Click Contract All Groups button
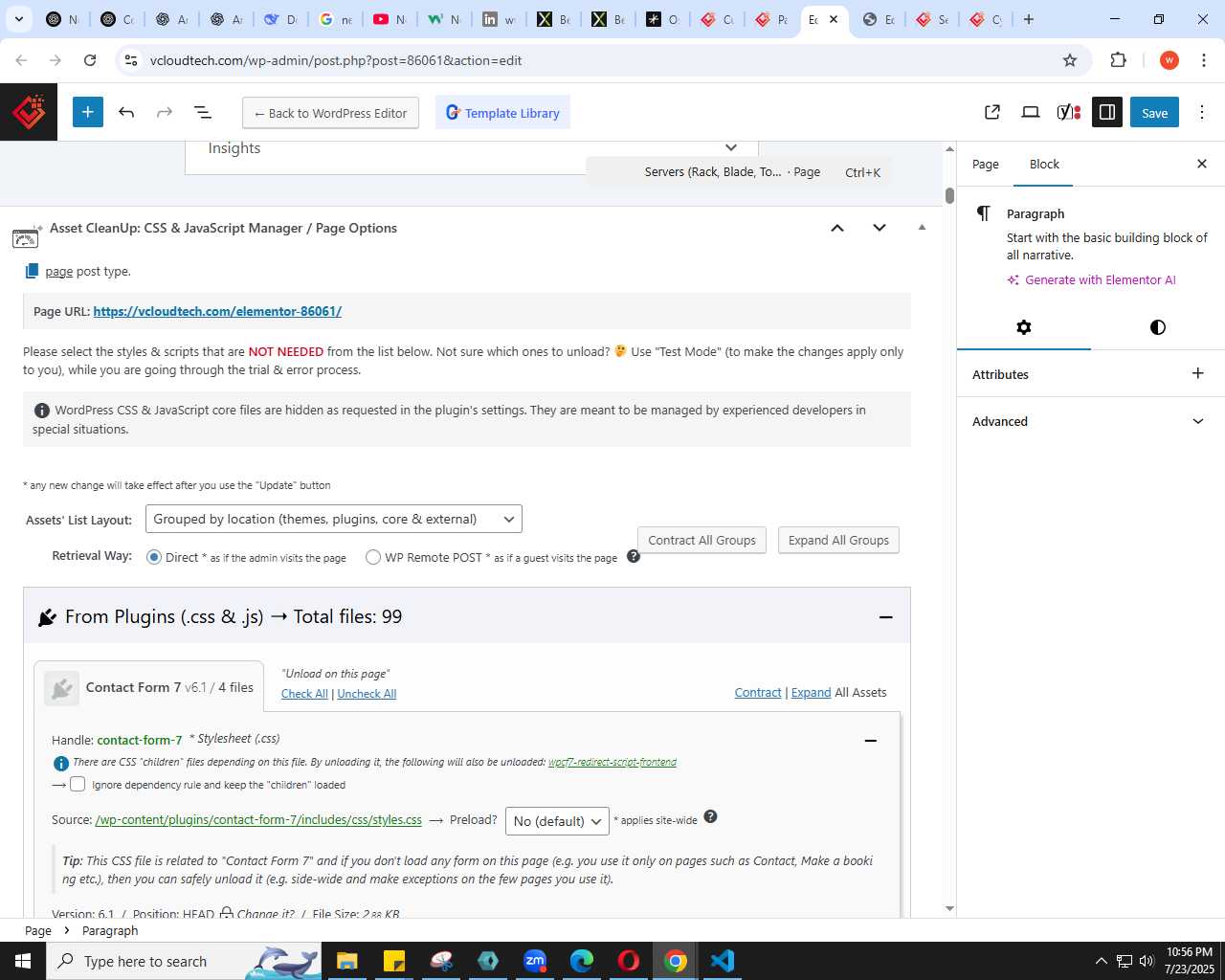The height and width of the screenshot is (980, 1225). [x=702, y=540]
